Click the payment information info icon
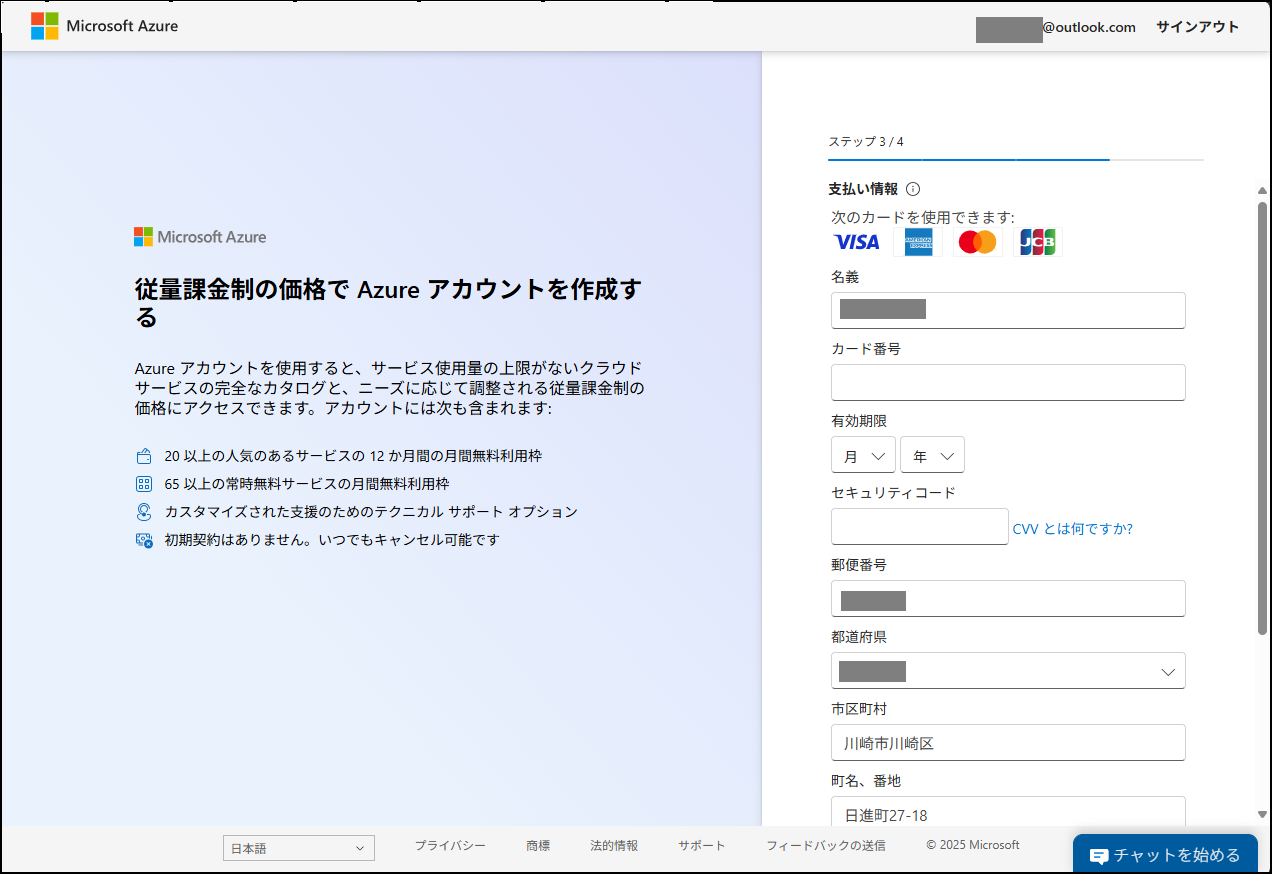Viewport: 1272px width, 874px height. tap(913, 189)
